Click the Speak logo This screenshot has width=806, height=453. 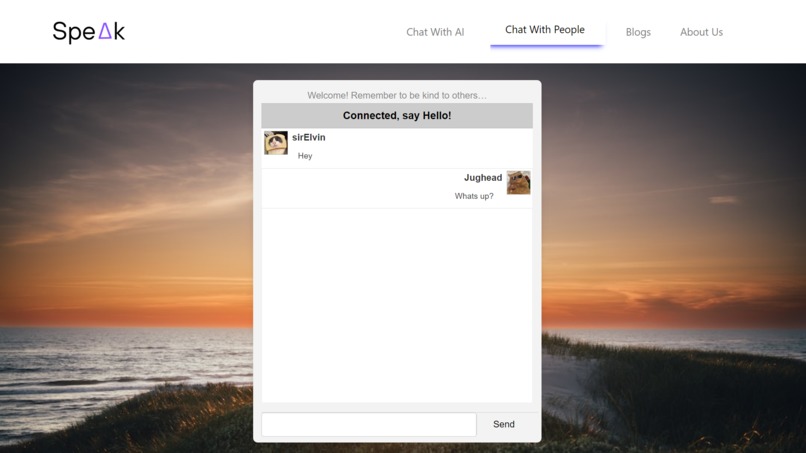(88, 31)
